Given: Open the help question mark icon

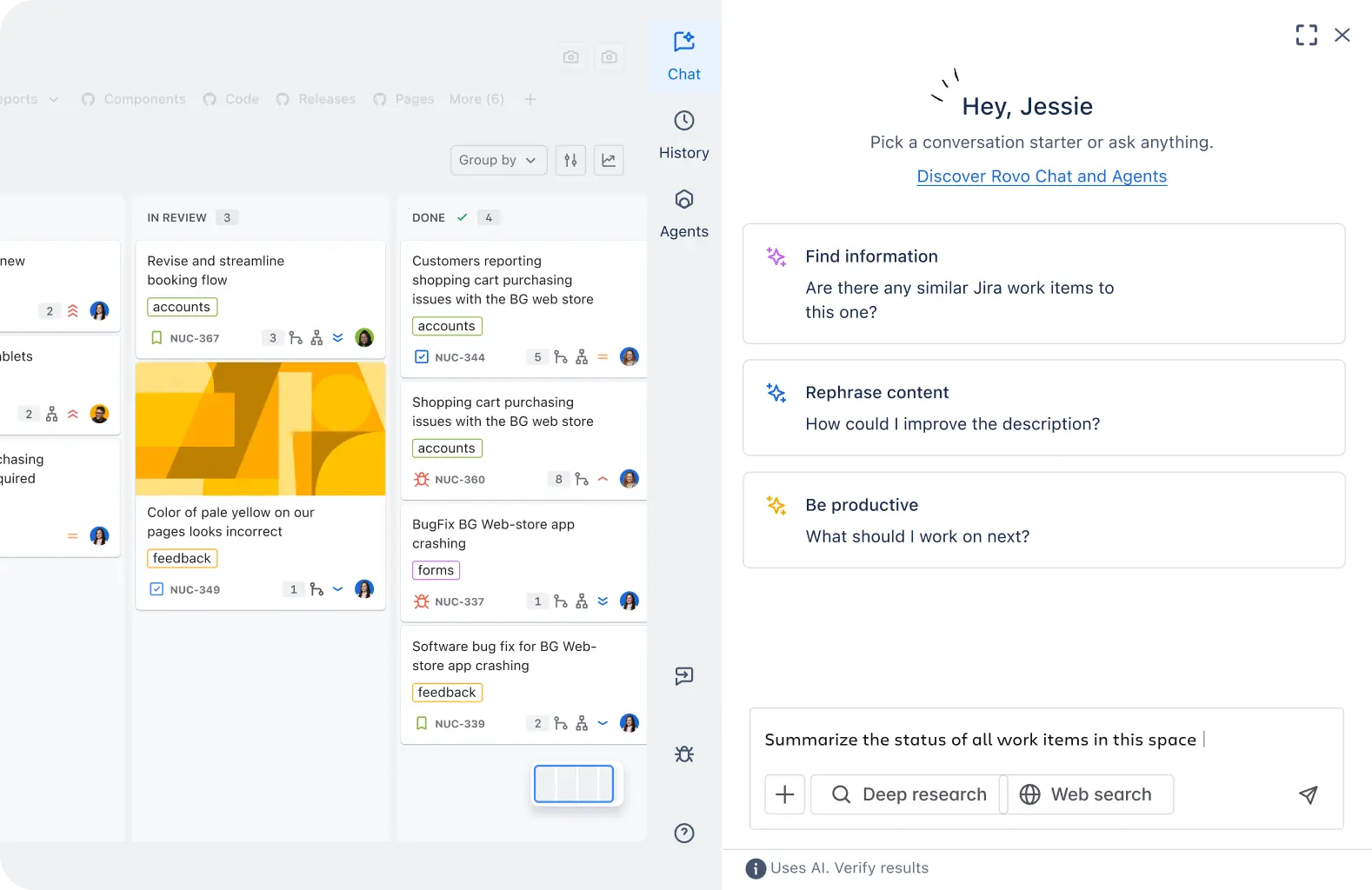Looking at the screenshot, I should click(x=684, y=833).
